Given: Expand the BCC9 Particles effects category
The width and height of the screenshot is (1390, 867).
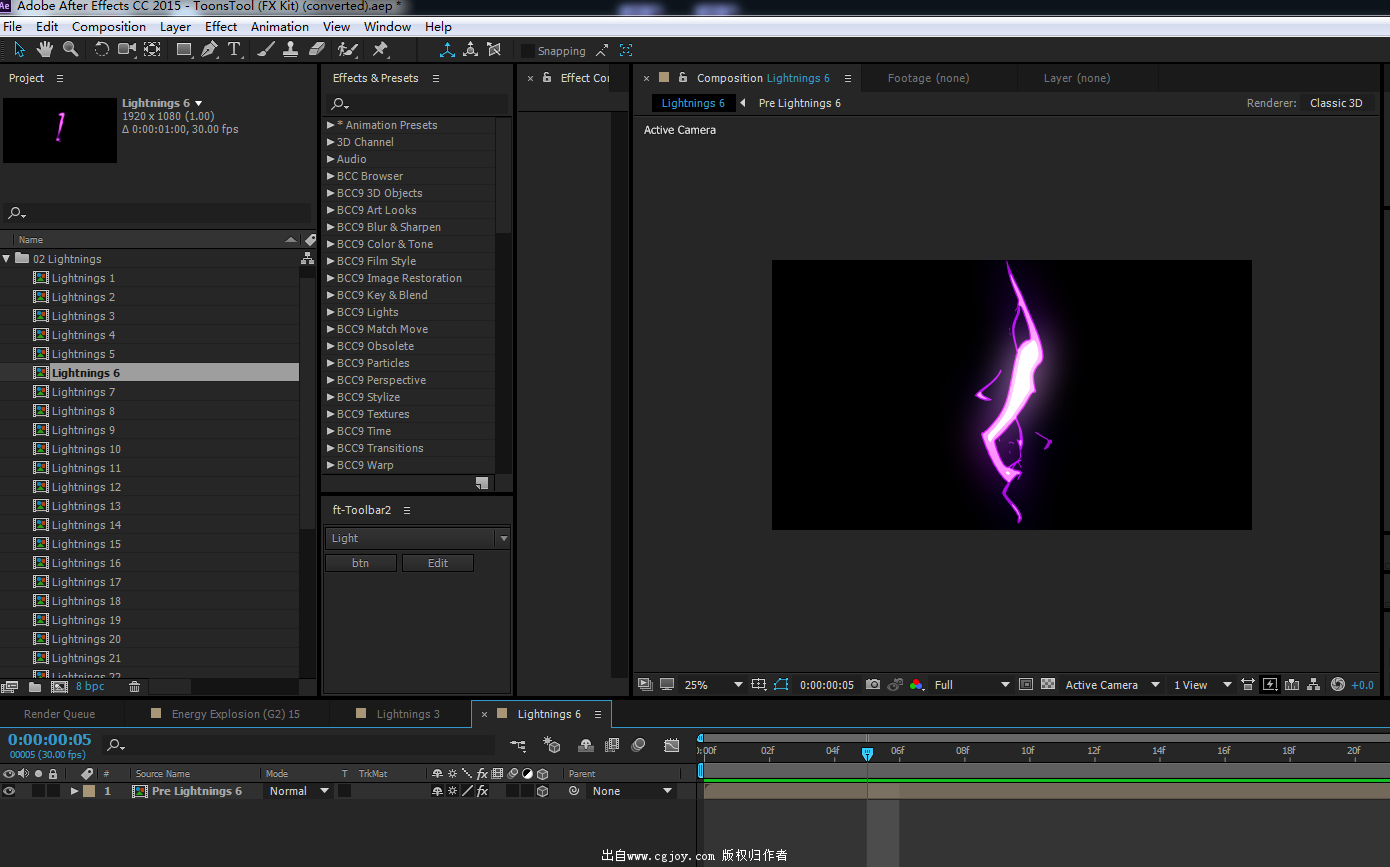Looking at the screenshot, I should [x=331, y=363].
